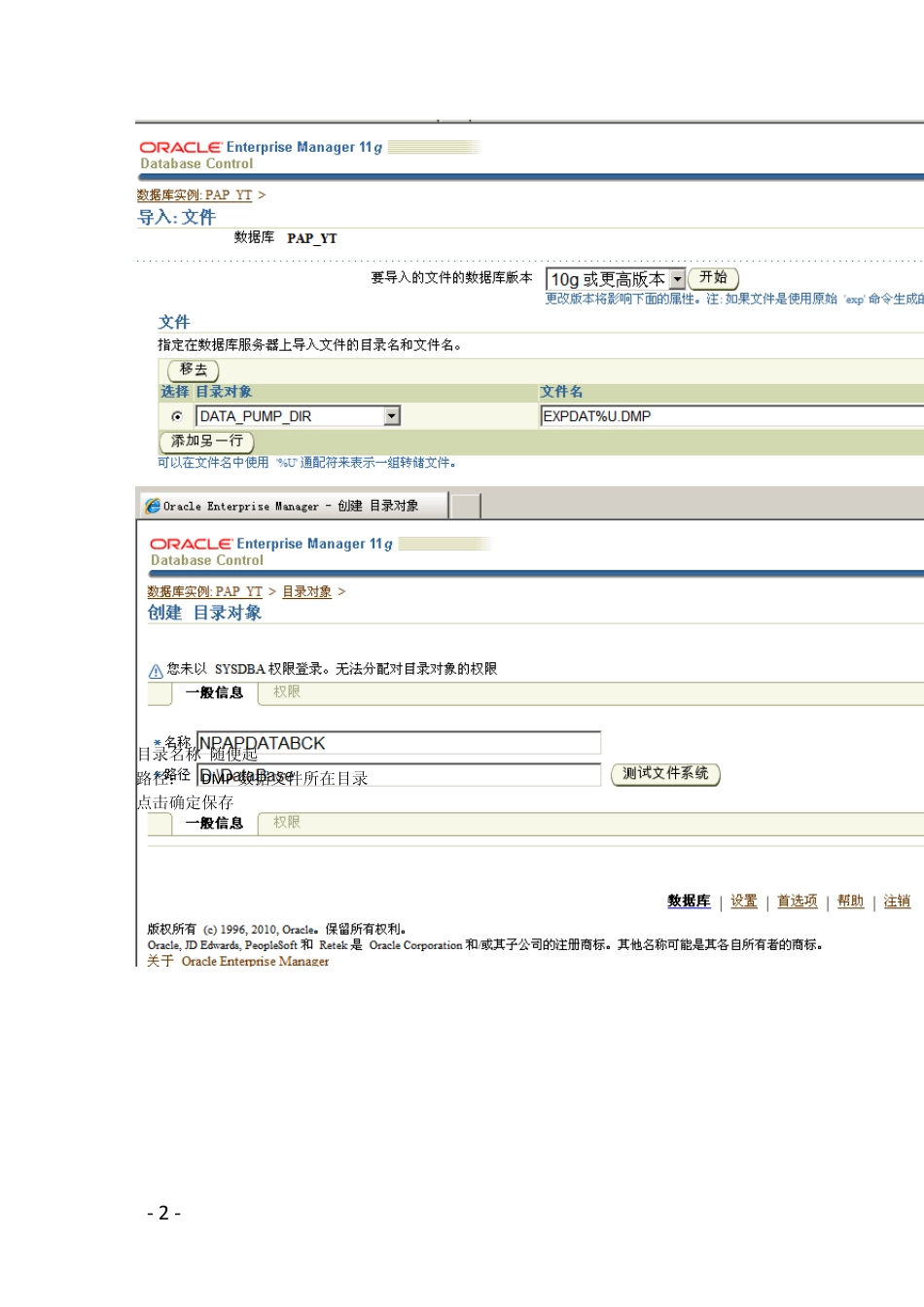Select the upper 一般信息 tab

[214, 692]
